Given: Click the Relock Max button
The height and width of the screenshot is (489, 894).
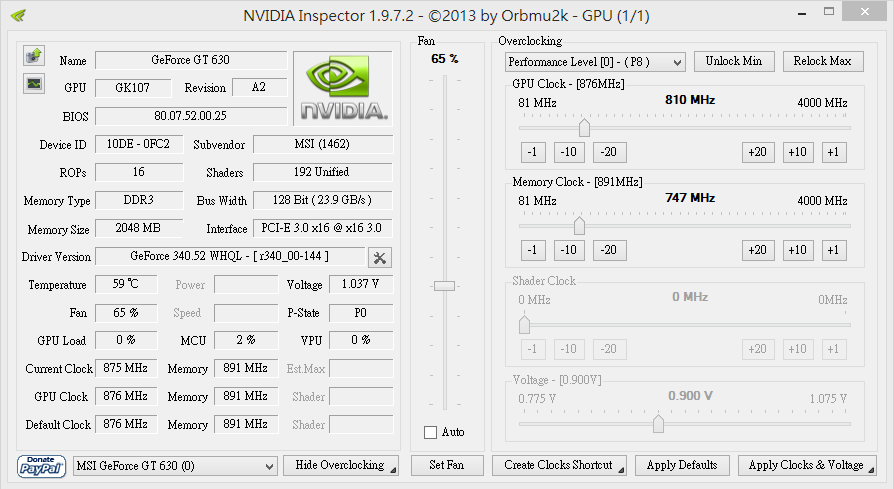Looking at the screenshot, I should click(823, 61).
